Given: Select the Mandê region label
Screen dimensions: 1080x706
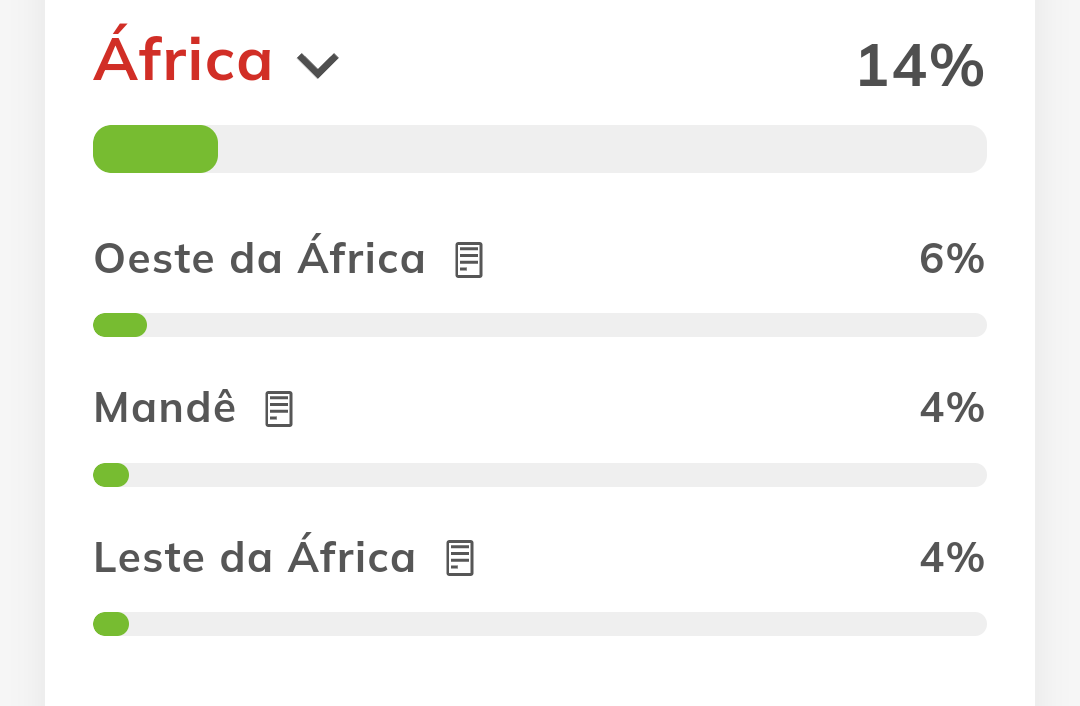Looking at the screenshot, I should [x=165, y=406].
